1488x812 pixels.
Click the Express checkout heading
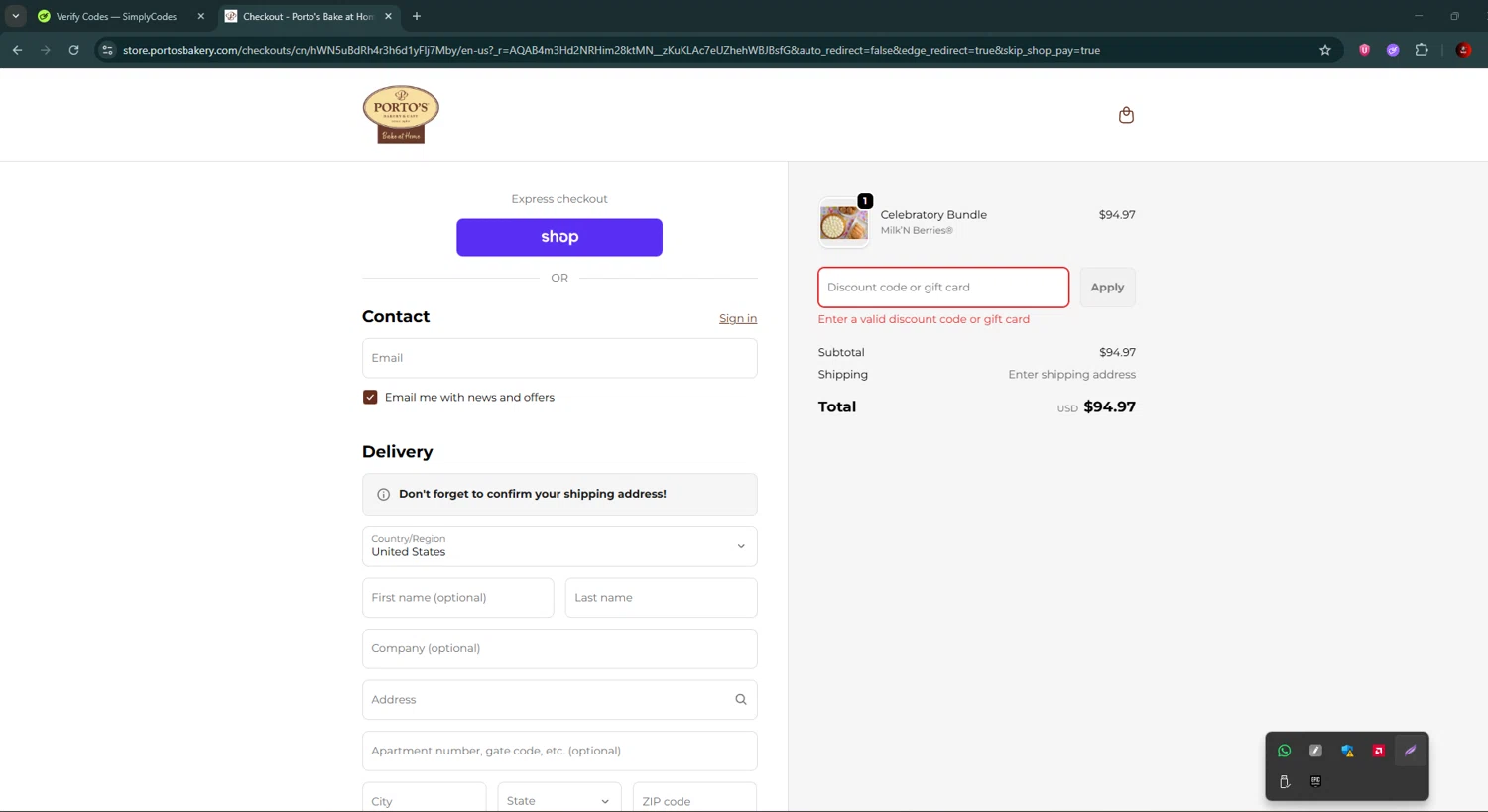point(559,199)
